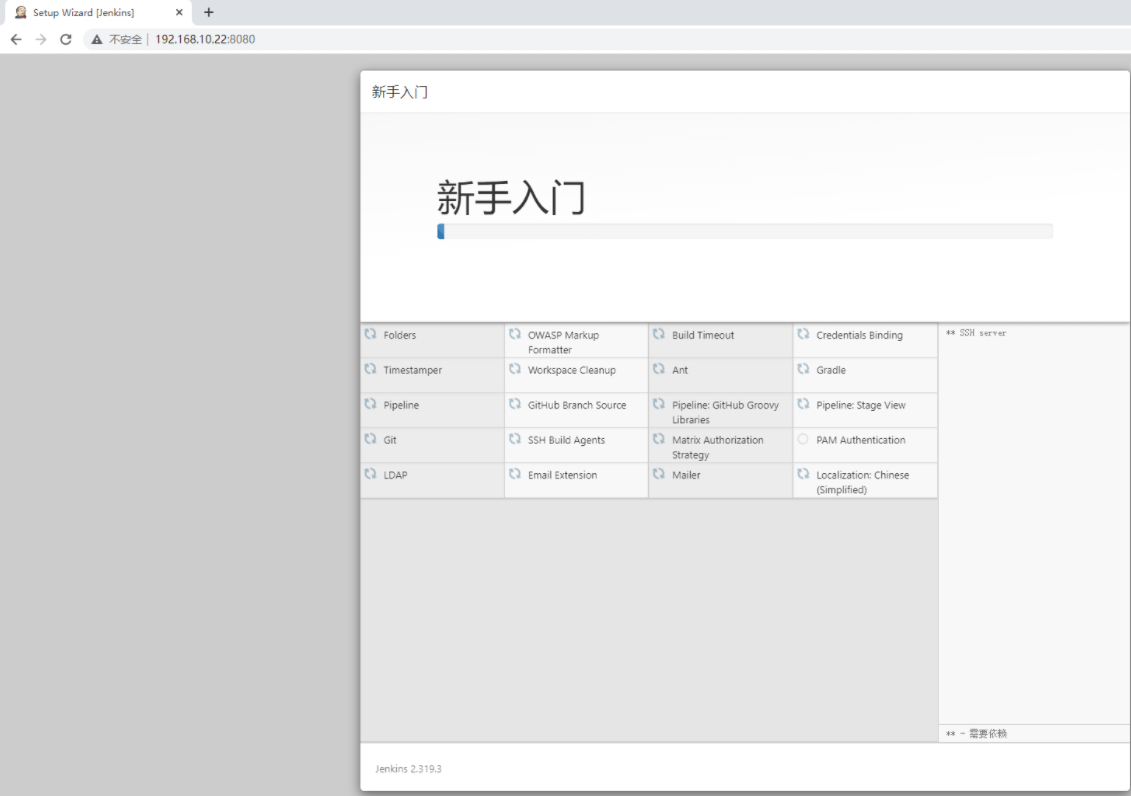Click the refresh icon next to Email Extension
The image size is (1131, 796).
pos(515,474)
